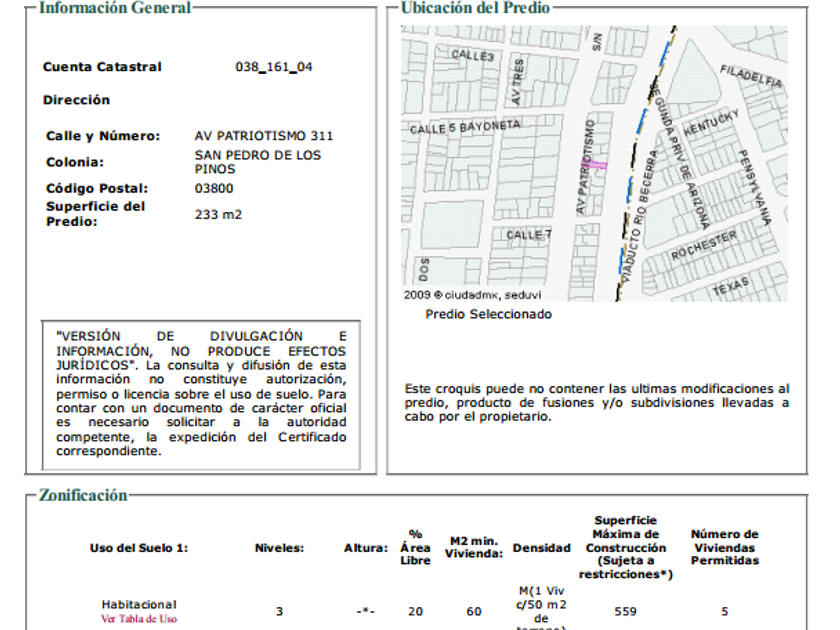
Task: Click the 'Este croquis puede no contener' note
Action: pos(597,403)
